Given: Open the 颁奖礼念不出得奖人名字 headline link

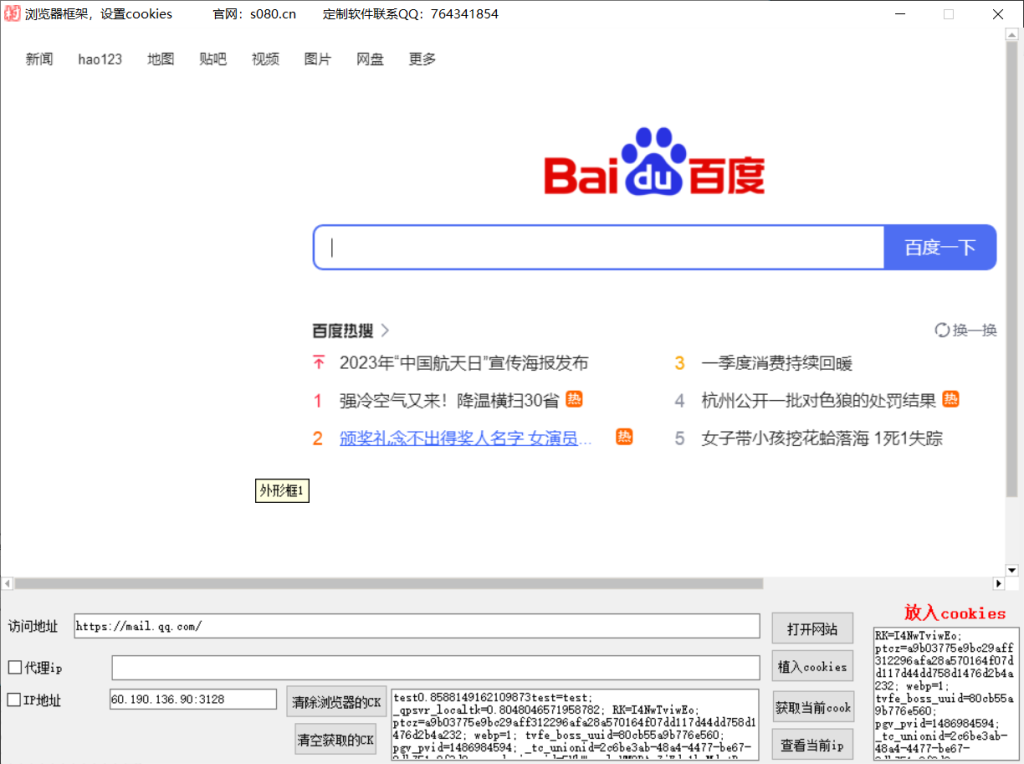Looking at the screenshot, I should click(466, 438).
